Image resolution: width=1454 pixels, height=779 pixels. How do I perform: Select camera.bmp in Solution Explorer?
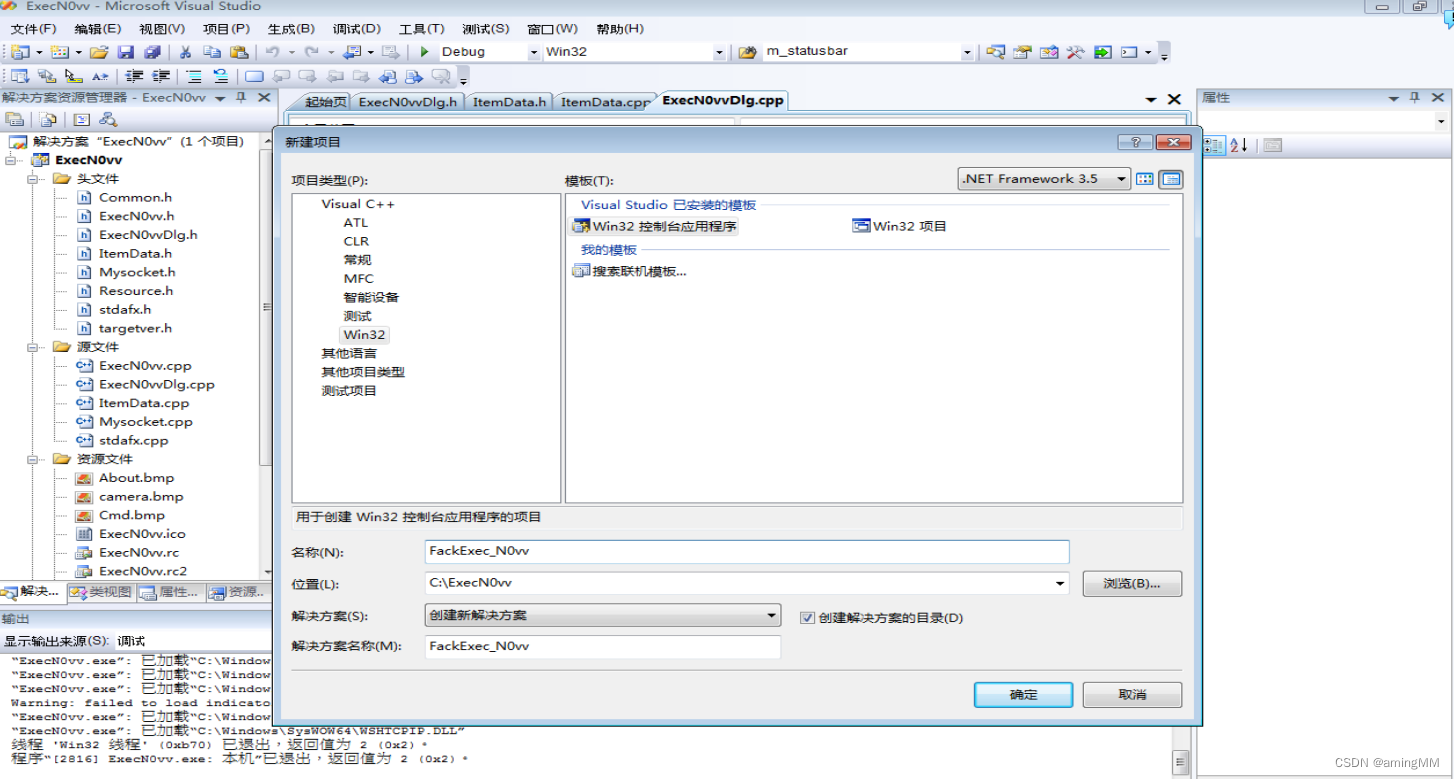pyautogui.click(x=141, y=497)
